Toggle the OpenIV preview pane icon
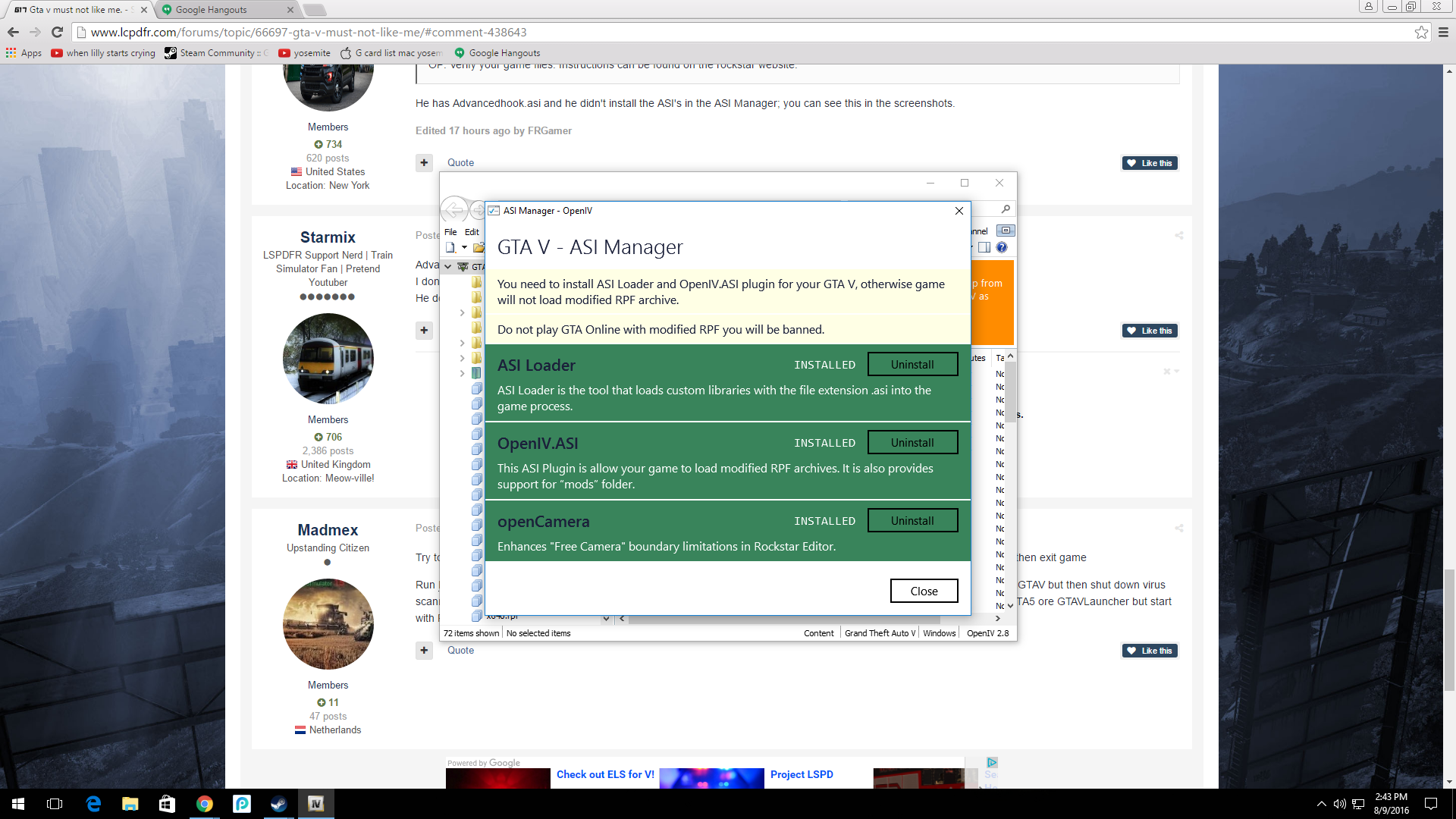 coord(984,247)
